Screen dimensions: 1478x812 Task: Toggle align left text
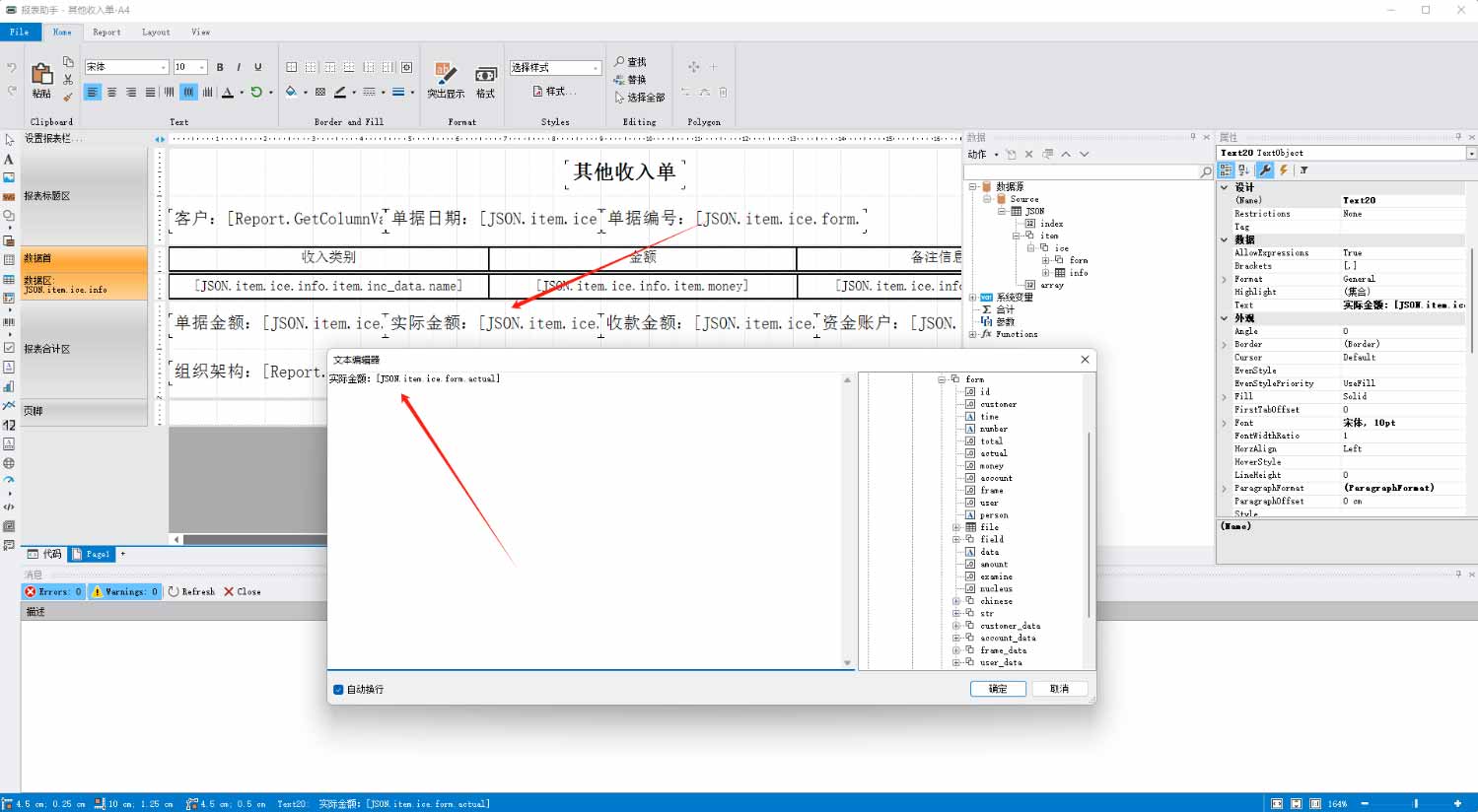[x=93, y=93]
